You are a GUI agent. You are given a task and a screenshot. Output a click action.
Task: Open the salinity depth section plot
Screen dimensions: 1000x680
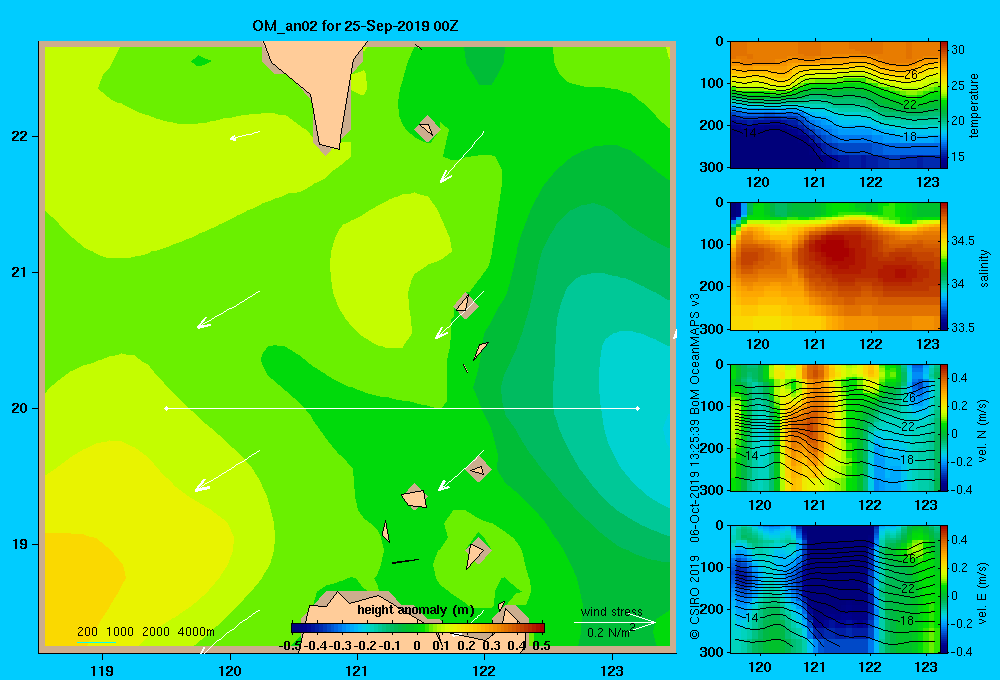pos(835,266)
